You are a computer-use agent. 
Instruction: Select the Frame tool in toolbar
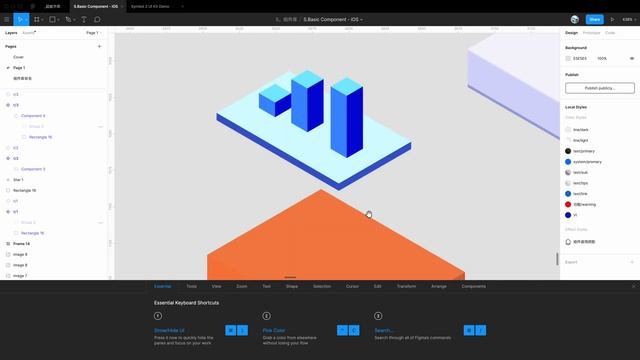click(x=37, y=19)
